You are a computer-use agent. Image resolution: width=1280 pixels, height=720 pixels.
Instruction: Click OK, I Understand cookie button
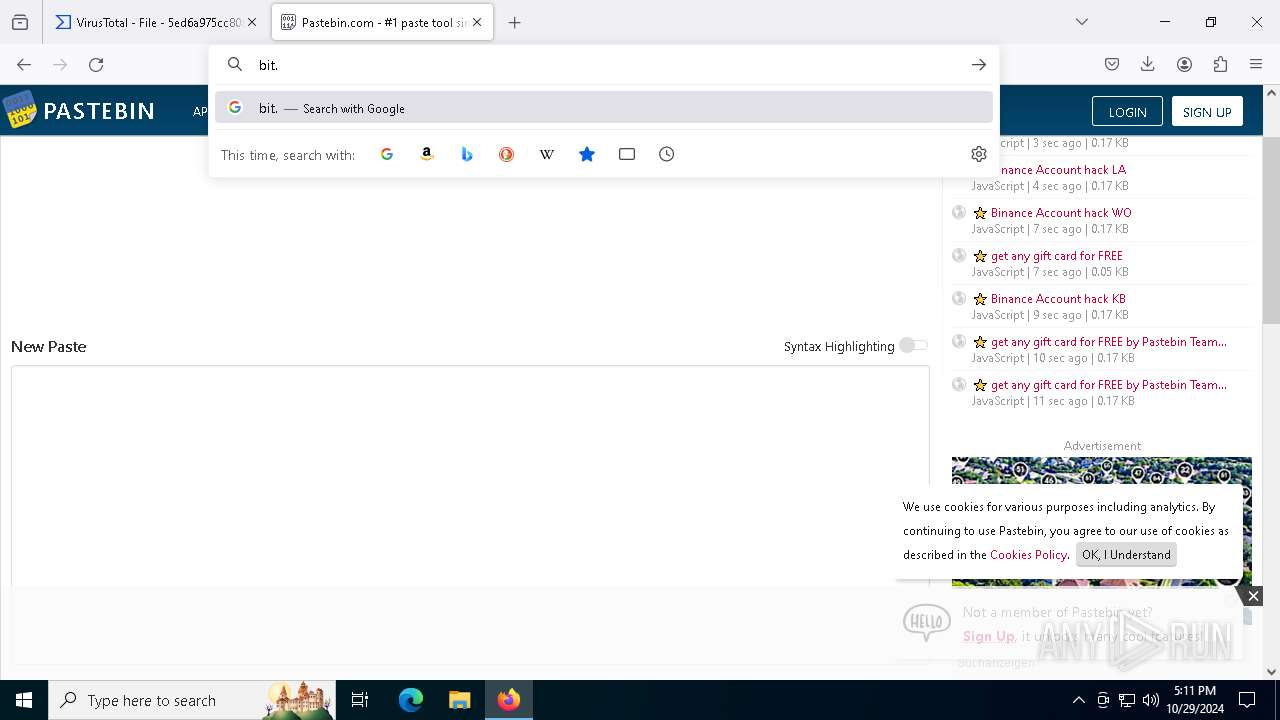pyautogui.click(x=1126, y=555)
